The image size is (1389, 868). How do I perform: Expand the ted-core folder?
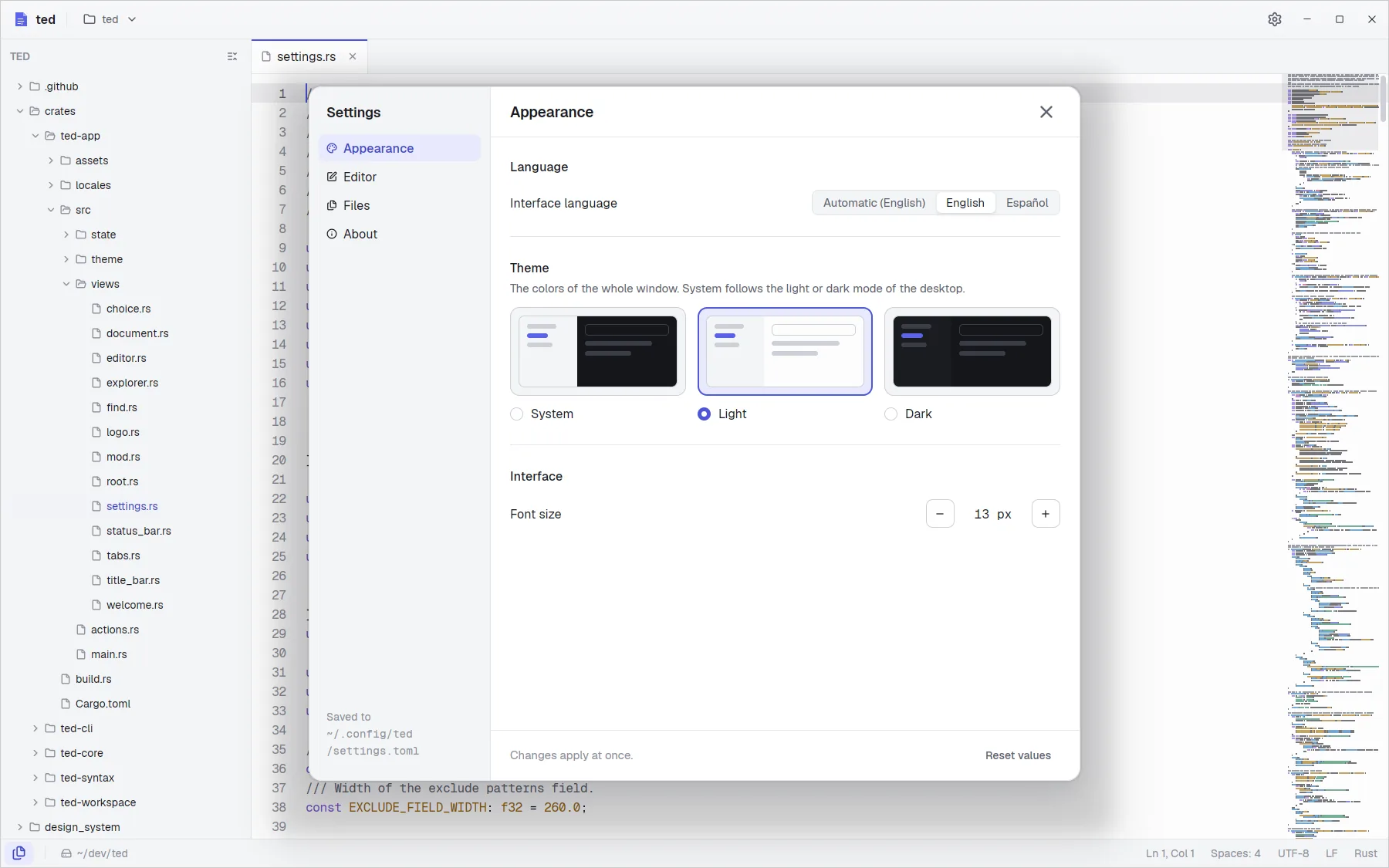coord(35,753)
